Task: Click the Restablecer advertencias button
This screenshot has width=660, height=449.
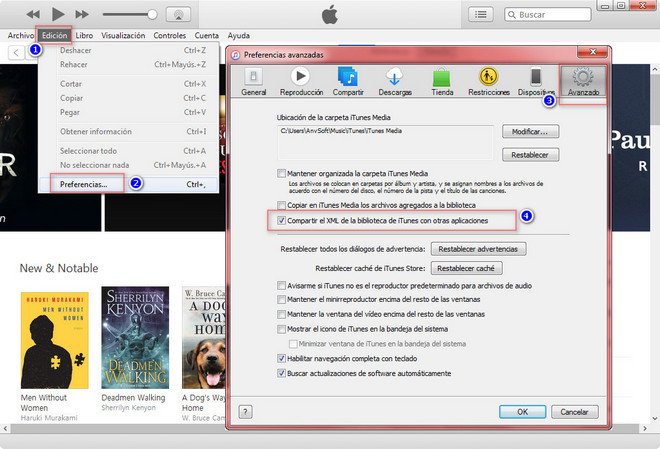Action: point(478,249)
